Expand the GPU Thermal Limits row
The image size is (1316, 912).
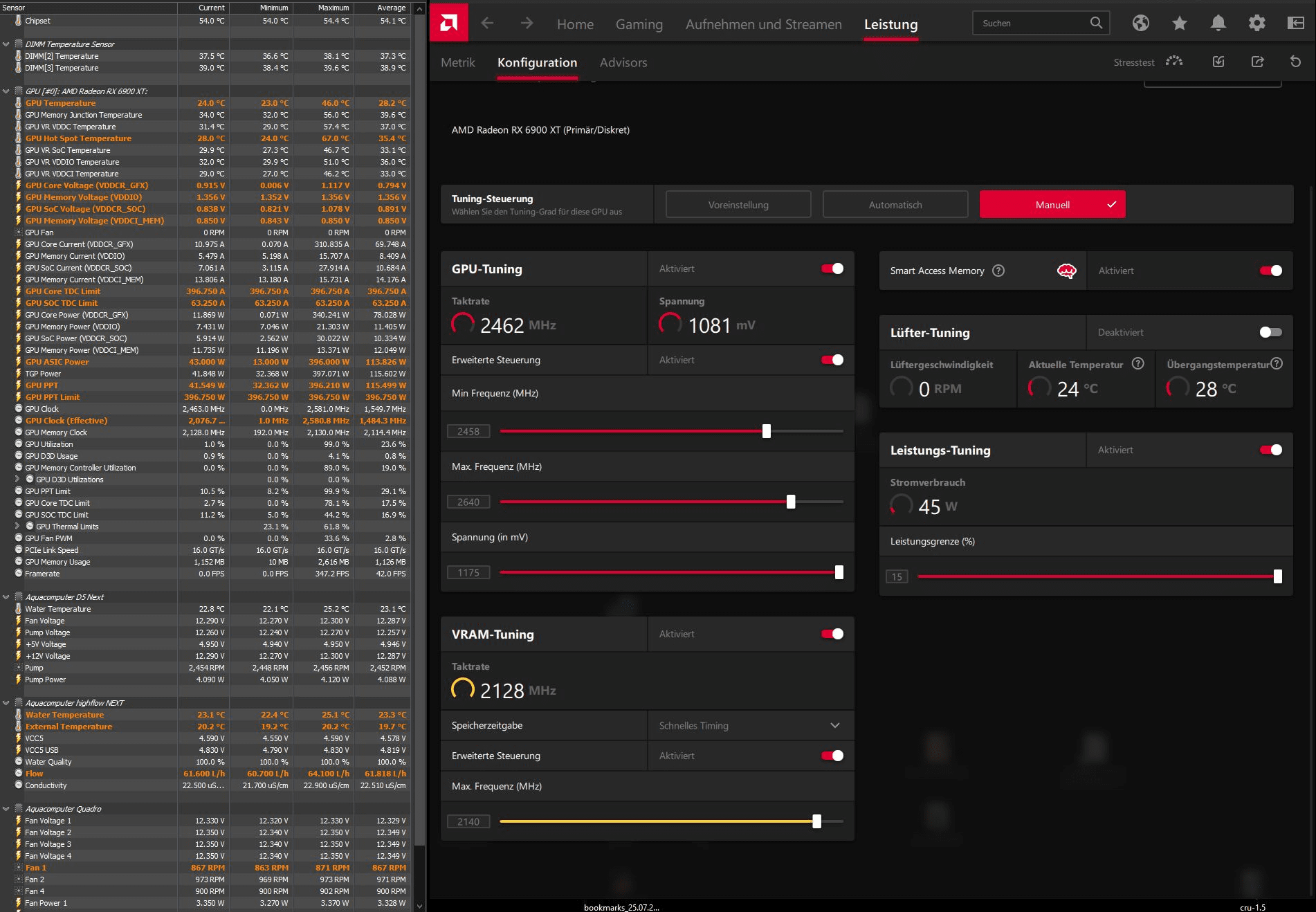[x=17, y=526]
